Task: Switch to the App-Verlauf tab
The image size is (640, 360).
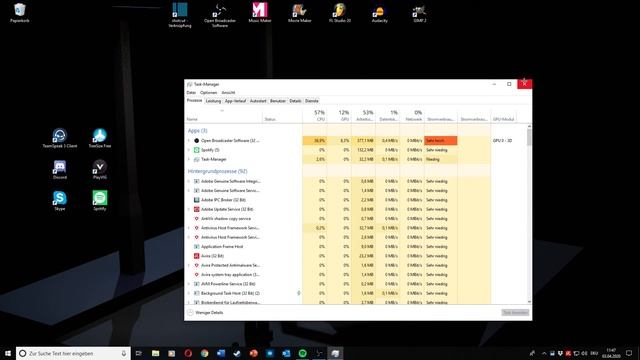Action: click(236, 101)
